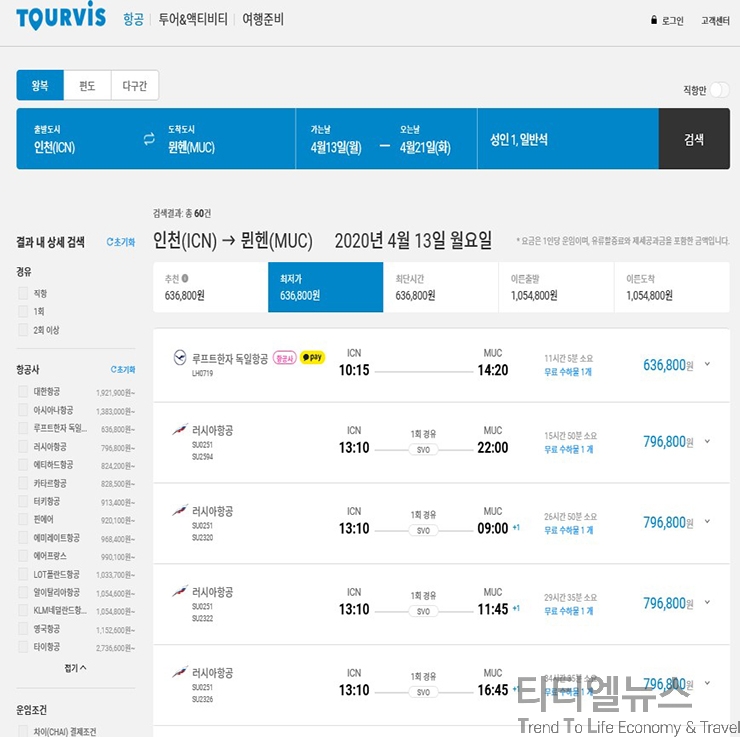Screen dimensions: 740x737
Task: Check the 핀에어 airline filter
Action: point(23,519)
